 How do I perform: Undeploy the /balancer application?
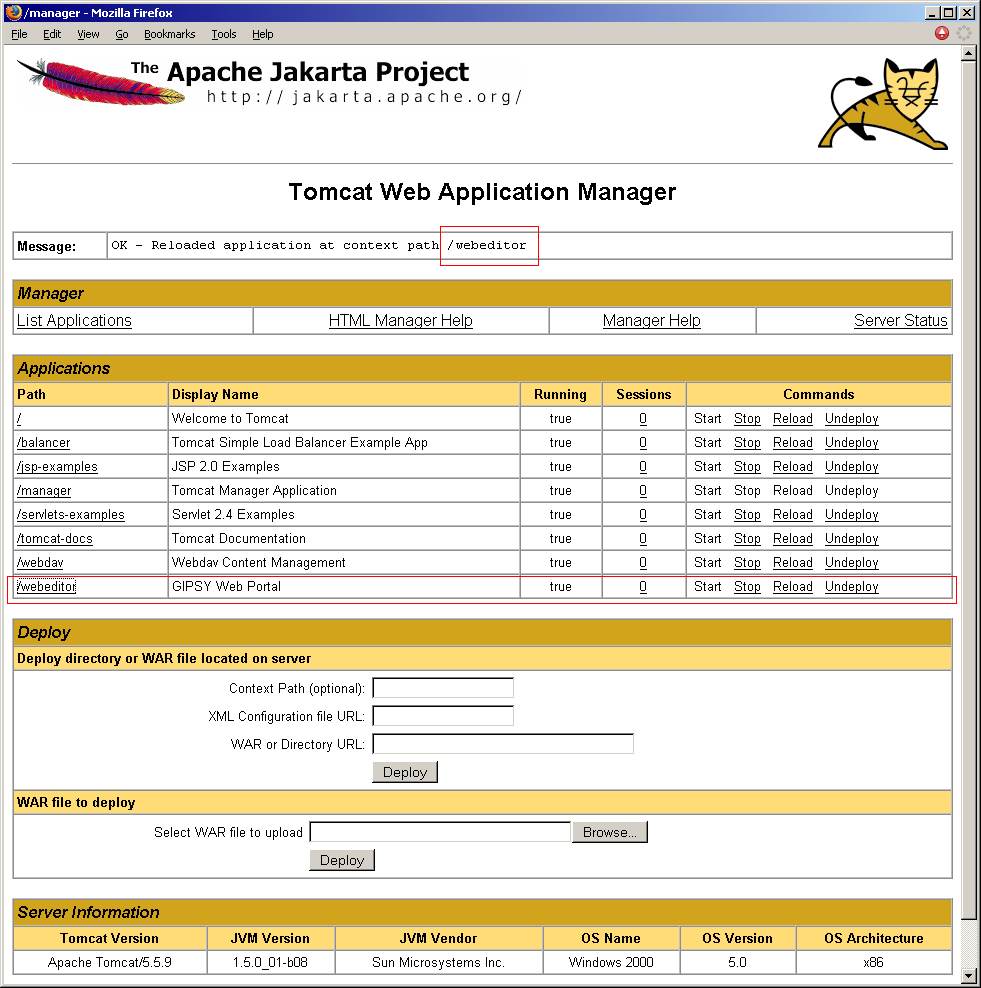[852, 442]
